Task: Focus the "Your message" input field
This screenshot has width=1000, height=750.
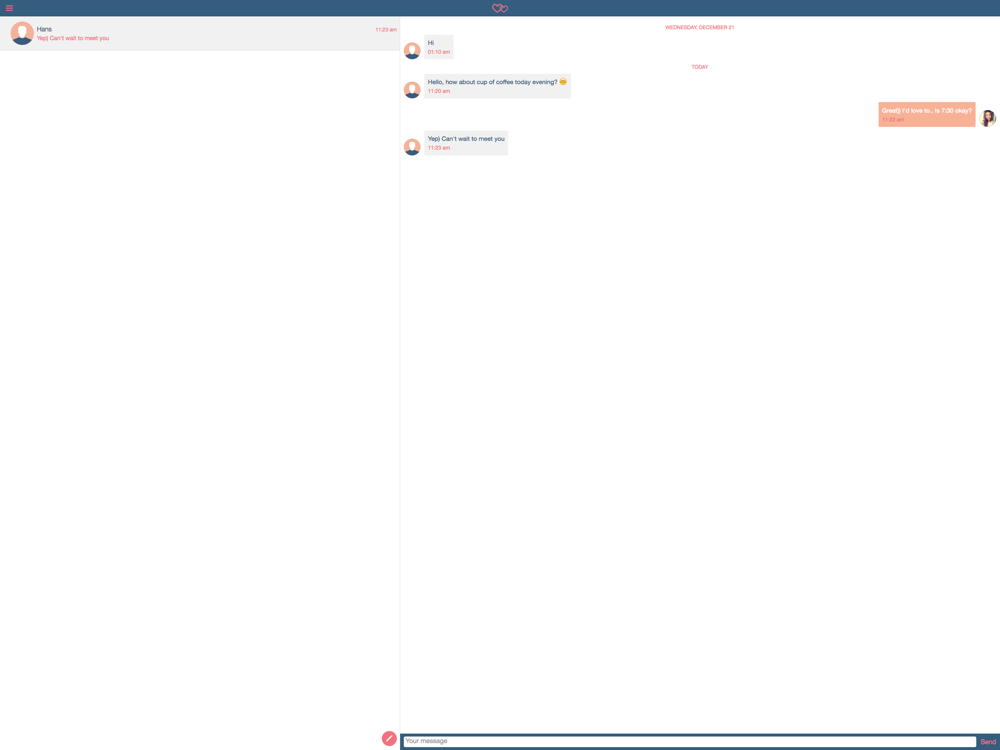Action: pos(689,742)
